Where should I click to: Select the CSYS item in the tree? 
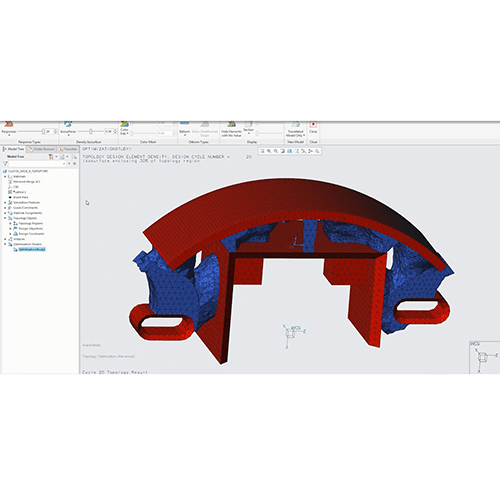[13, 187]
